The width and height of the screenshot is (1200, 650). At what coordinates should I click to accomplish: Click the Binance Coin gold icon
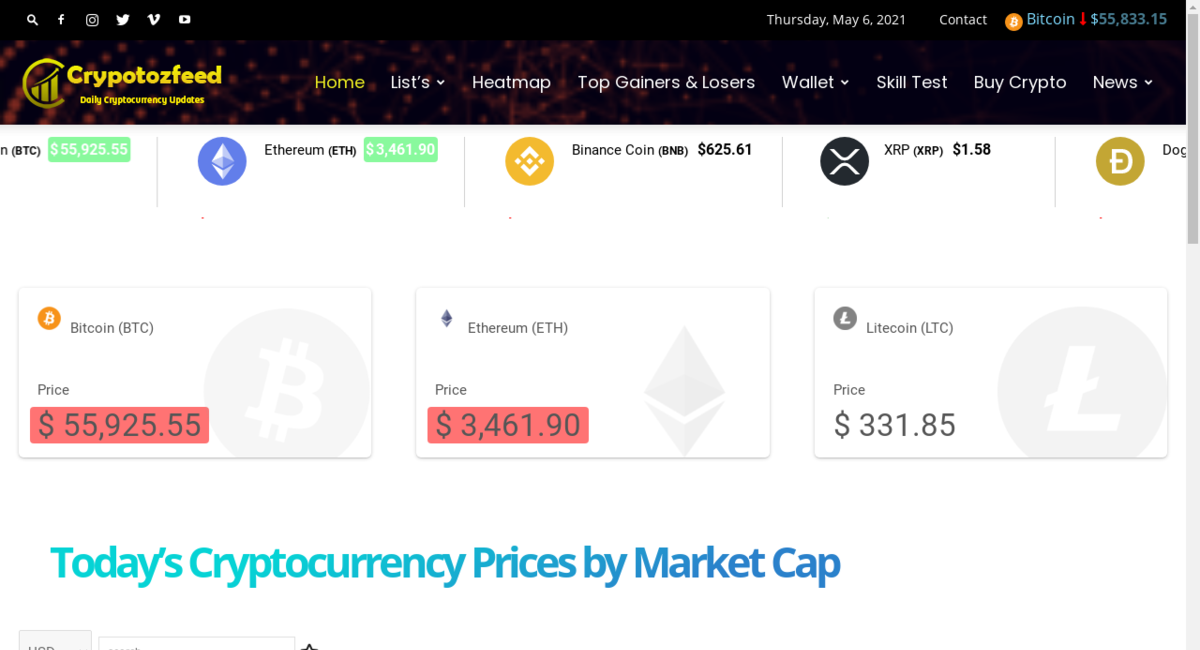point(529,161)
